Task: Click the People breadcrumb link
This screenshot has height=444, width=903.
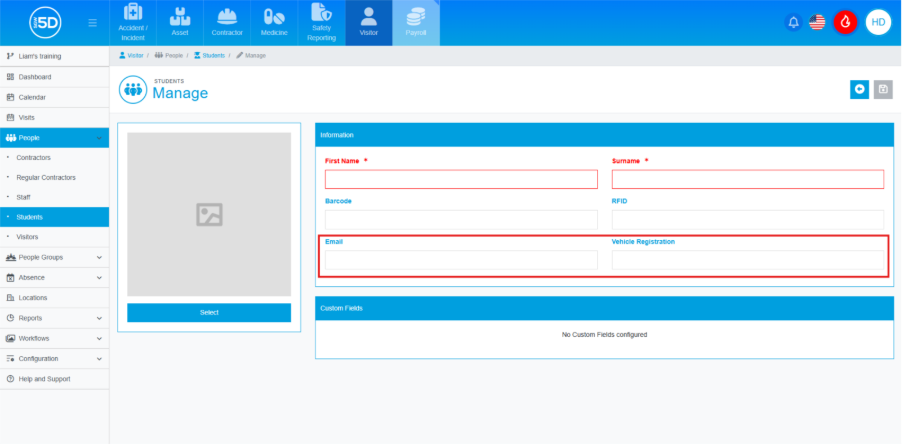Action: 170,55
